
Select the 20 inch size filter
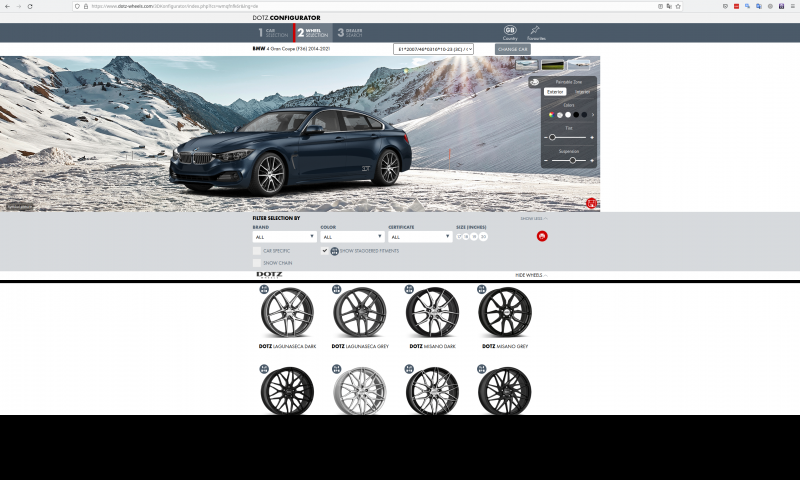tap(483, 237)
